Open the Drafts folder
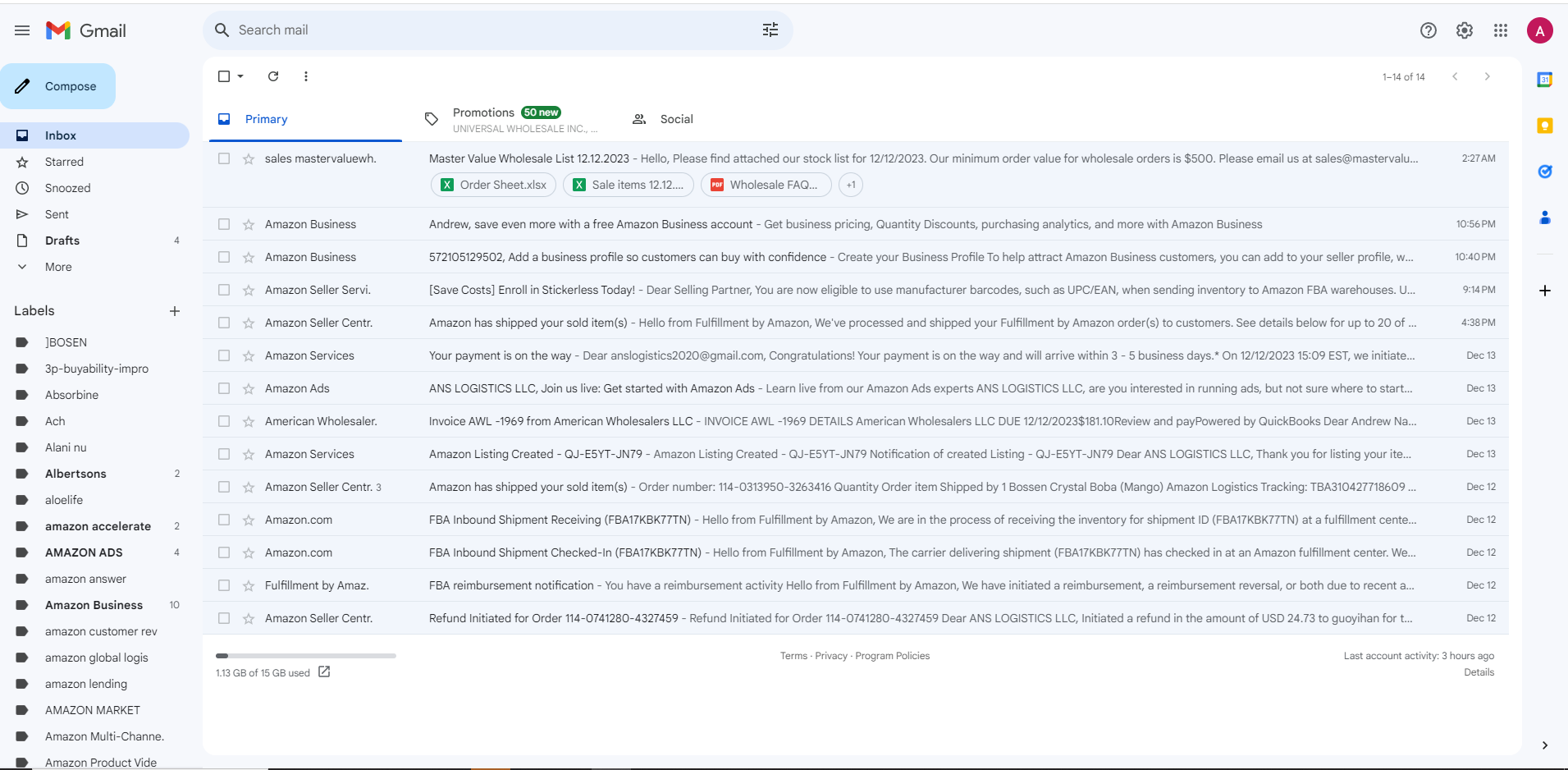Image resolution: width=1568 pixels, height=770 pixels. point(95,241)
